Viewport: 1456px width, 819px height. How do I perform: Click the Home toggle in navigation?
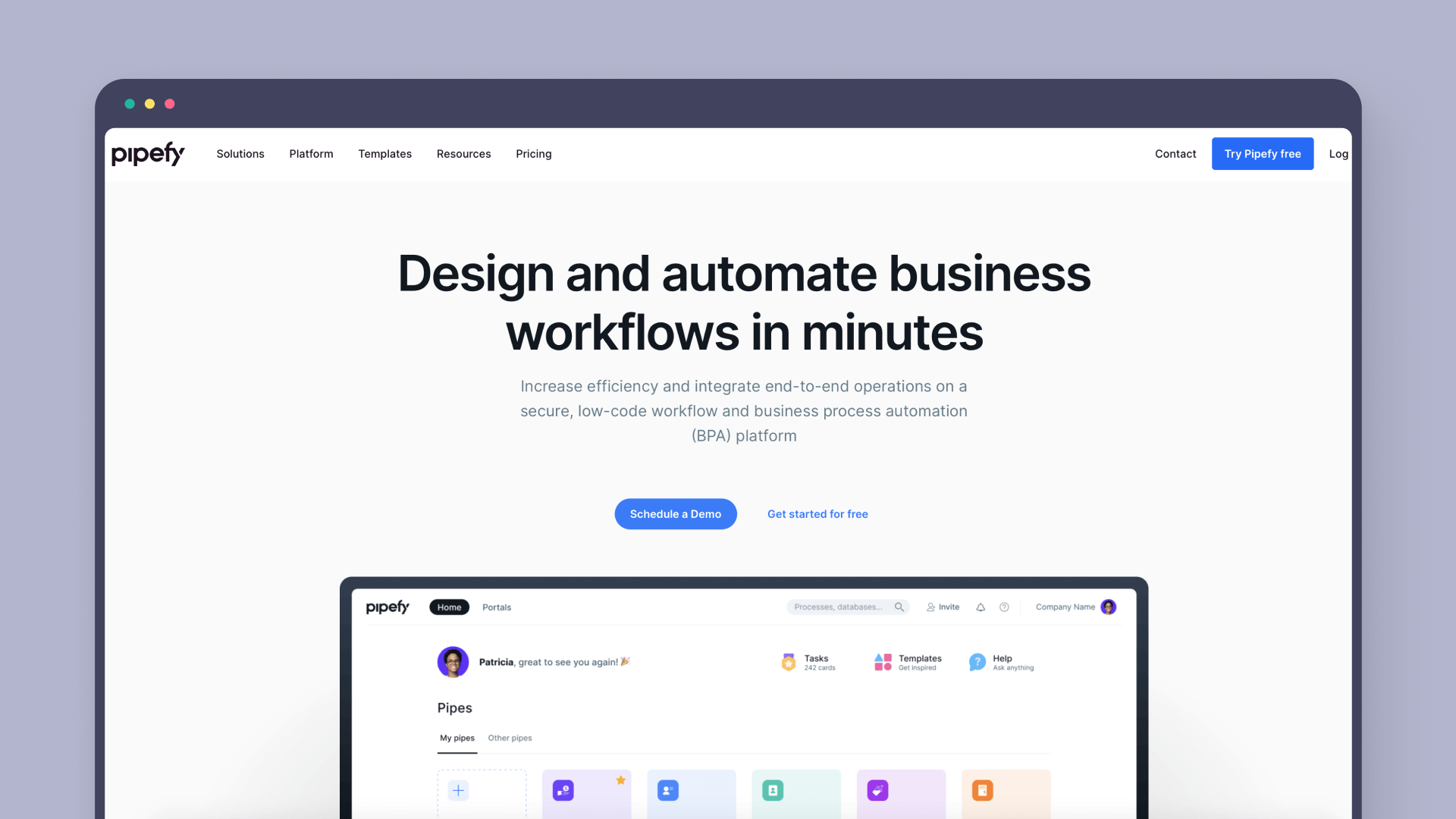pos(450,607)
